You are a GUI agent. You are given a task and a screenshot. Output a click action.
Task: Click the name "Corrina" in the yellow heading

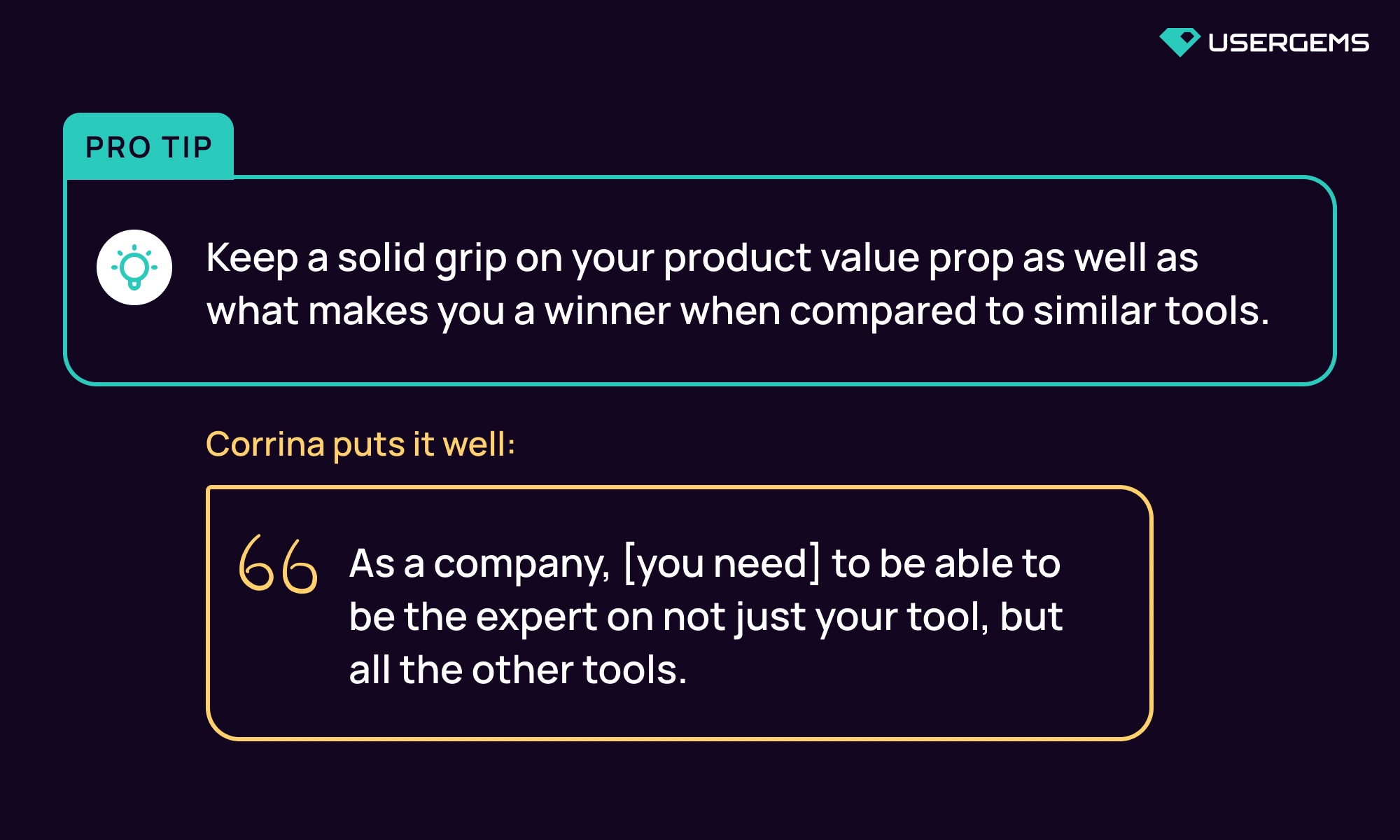pos(265,444)
